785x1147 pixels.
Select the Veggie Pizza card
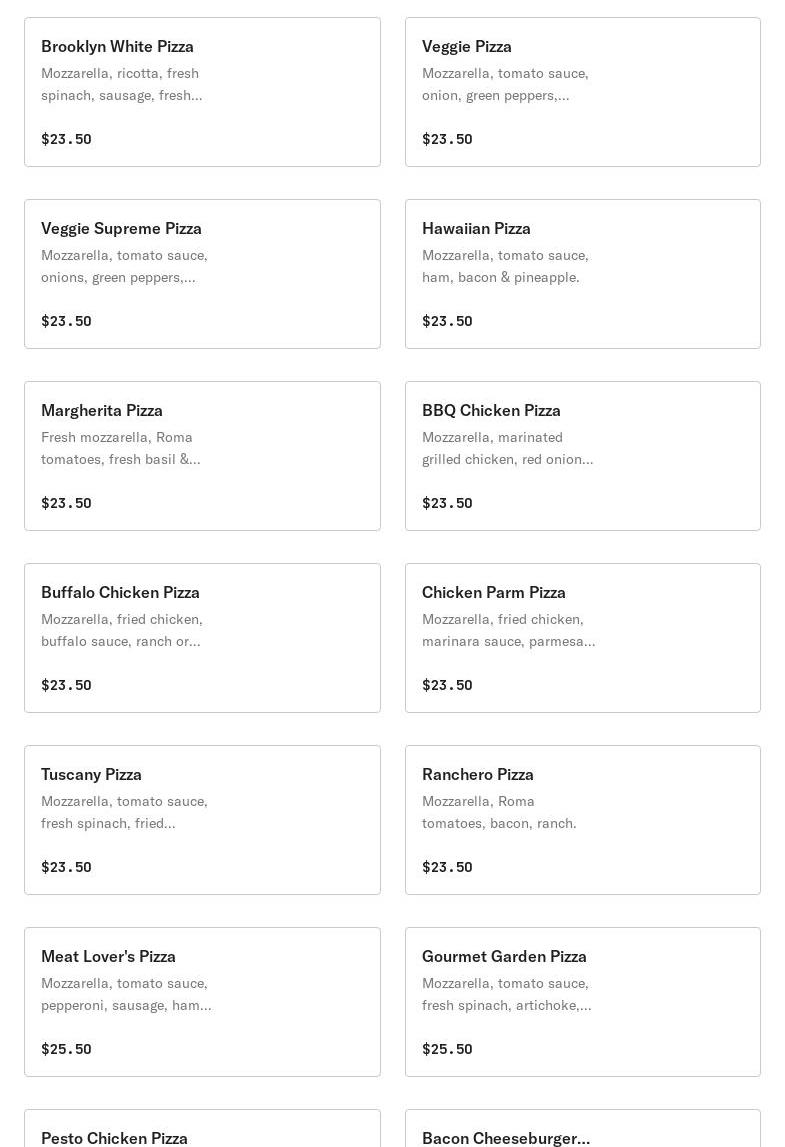coord(582,92)
